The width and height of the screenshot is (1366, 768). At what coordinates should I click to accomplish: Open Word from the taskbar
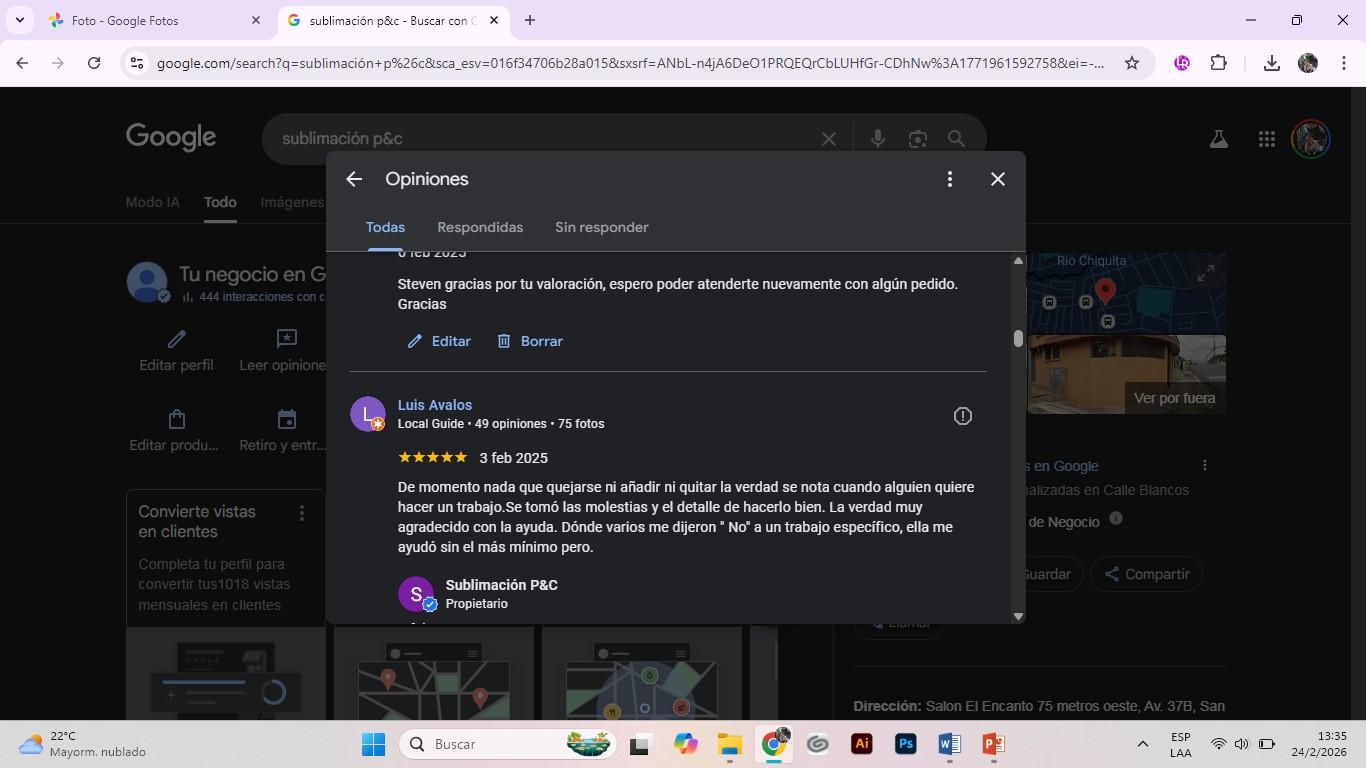tap(949, 744)
